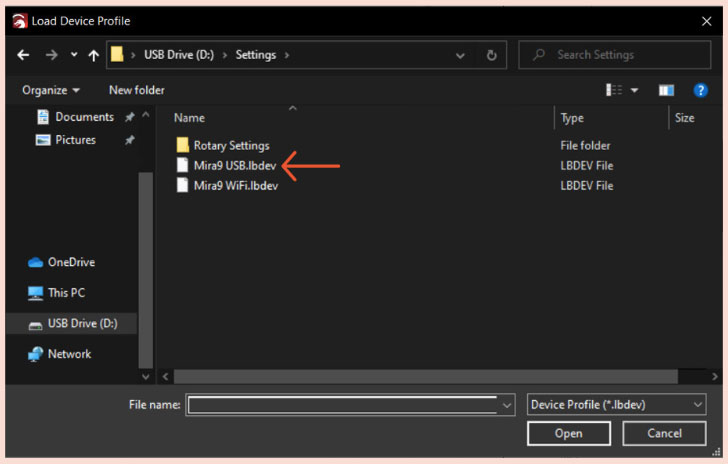728x464 pixels.
Task: Click the Cancel button
Action: (664, 434)
